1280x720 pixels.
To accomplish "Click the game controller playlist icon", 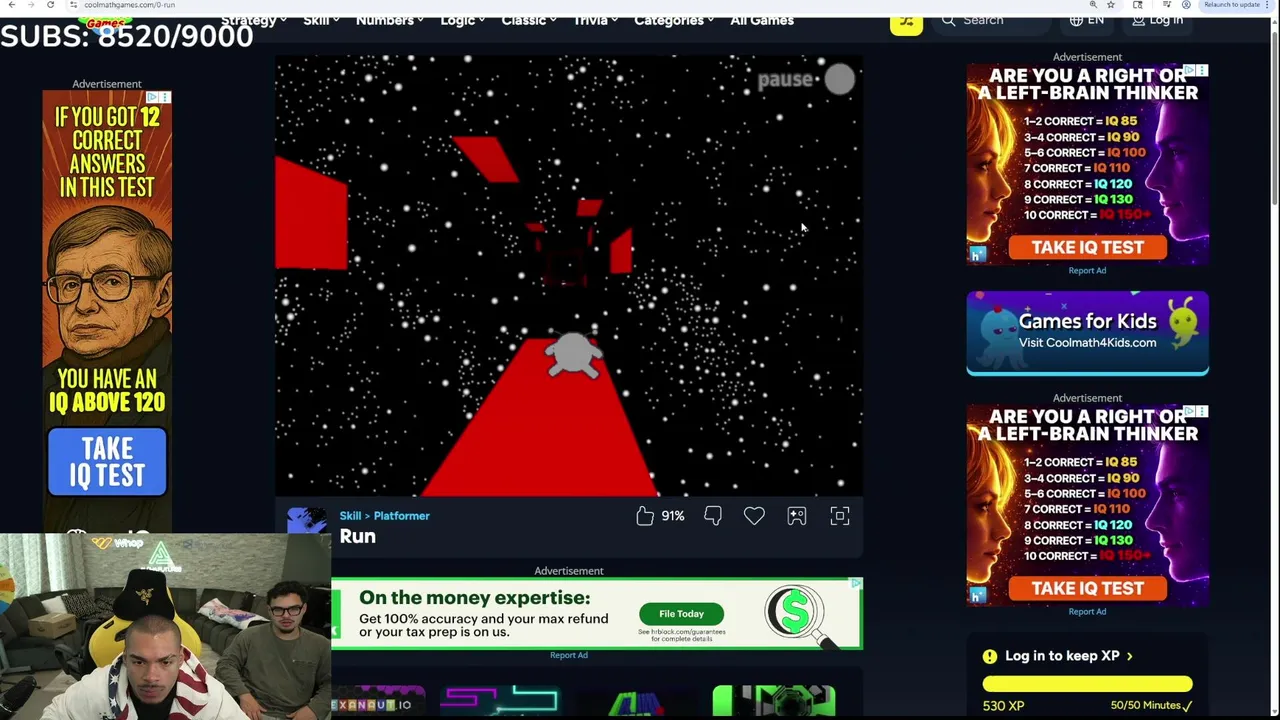I will tap(797, 516).
